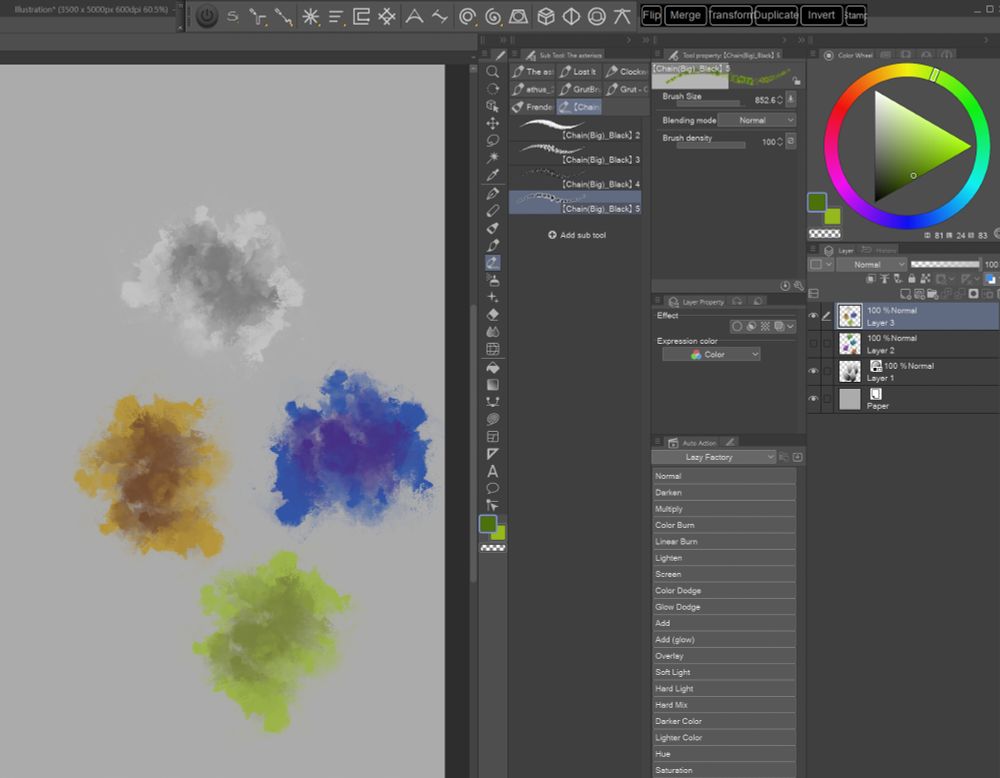The height and width of the screenshot is (778, 1000).
Task: Select the Ruler tool
Action: (492, 454)
